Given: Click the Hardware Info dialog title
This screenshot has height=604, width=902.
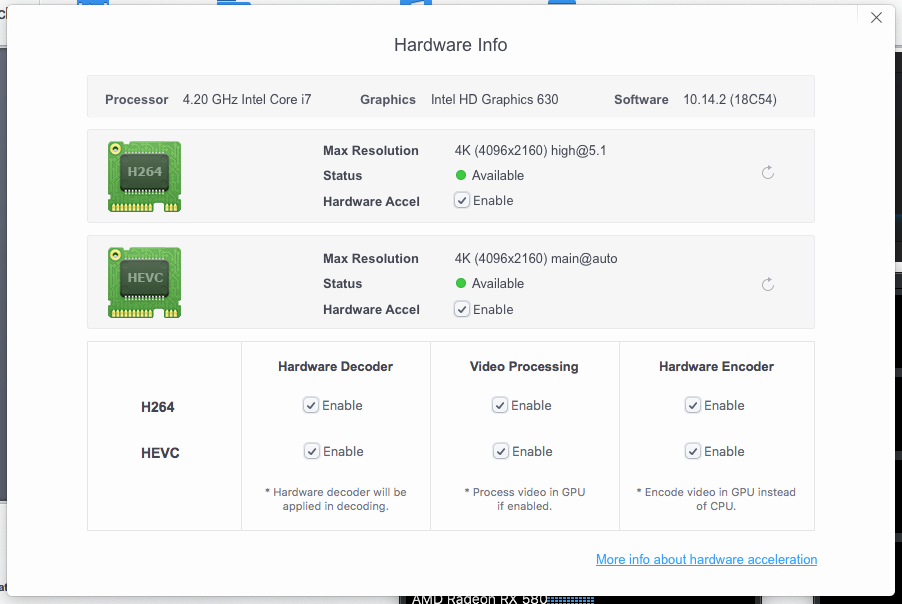Looking at the screenshot, I should (x=450, y=45).
